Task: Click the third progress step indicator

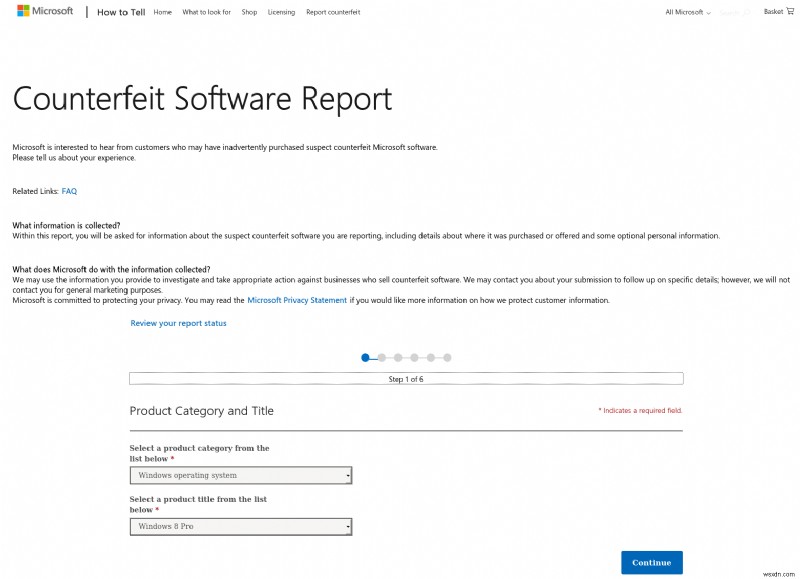Action: 397,357
